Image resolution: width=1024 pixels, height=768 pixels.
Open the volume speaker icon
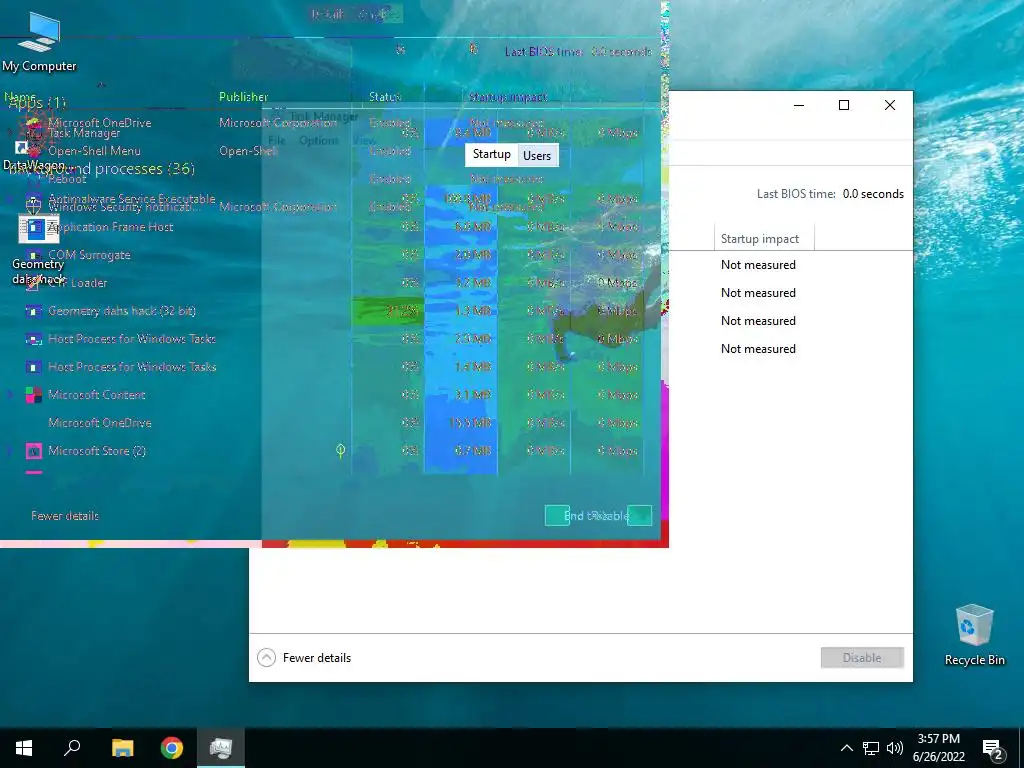895,748
